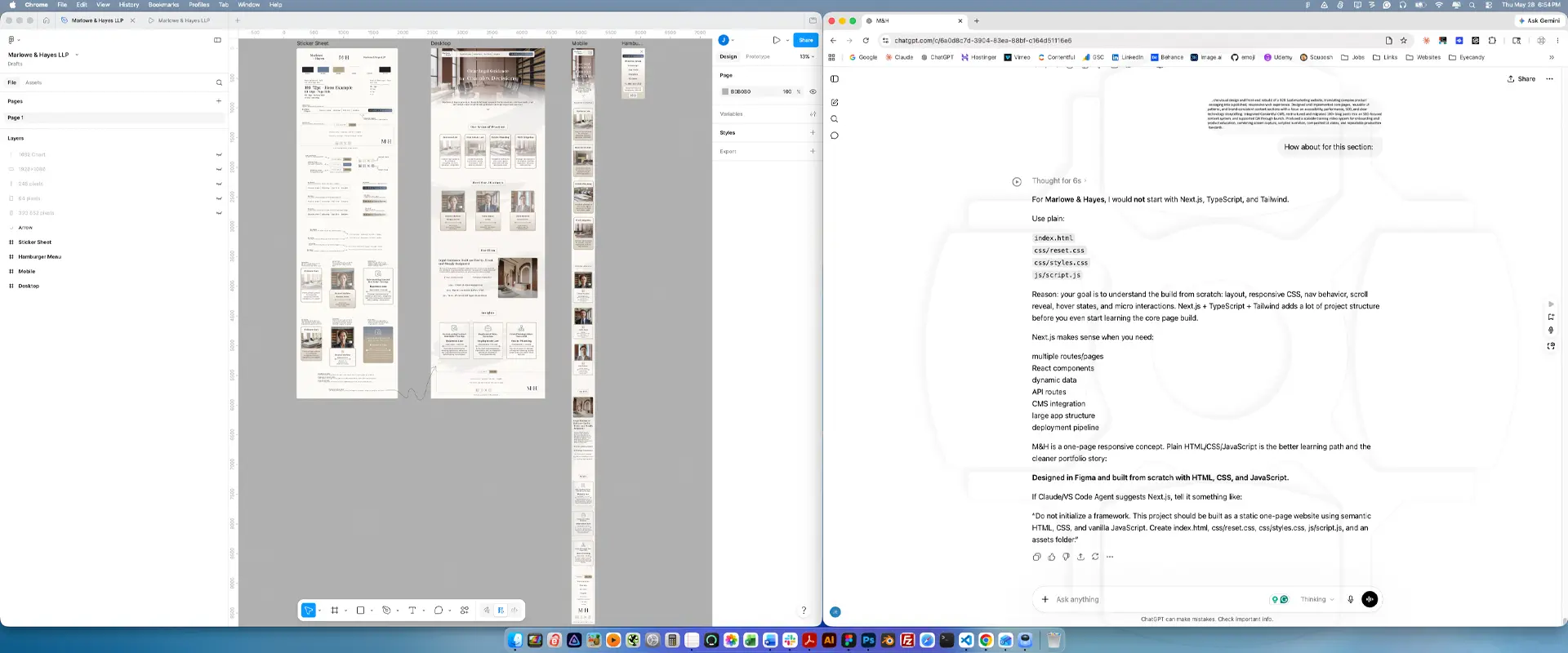Toggle page background visibility eye in Figma
1568x653 pixels.
(x=813, y=91)
